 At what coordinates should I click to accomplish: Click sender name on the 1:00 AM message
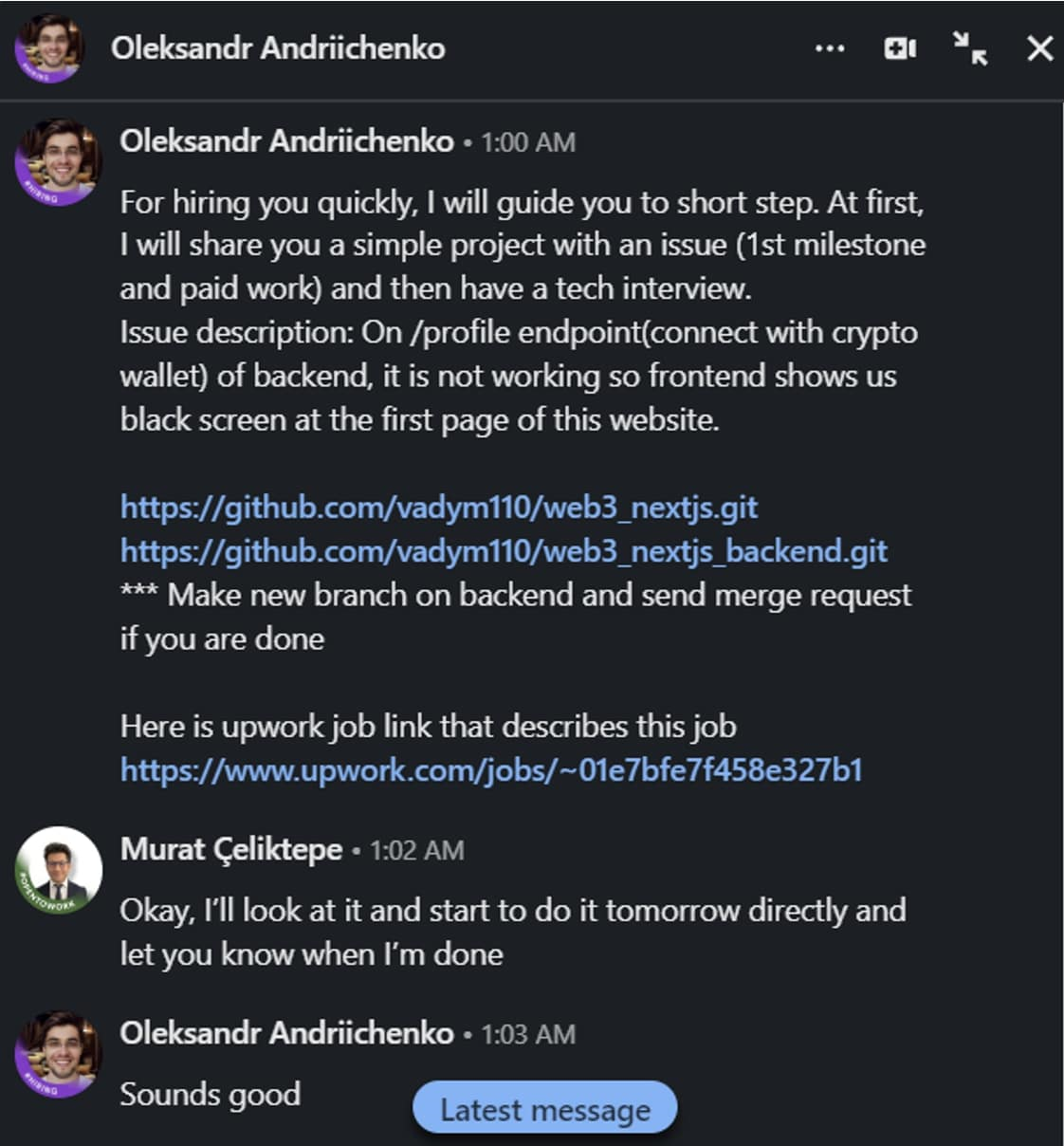pyautogui.click(x=286, y=141)
